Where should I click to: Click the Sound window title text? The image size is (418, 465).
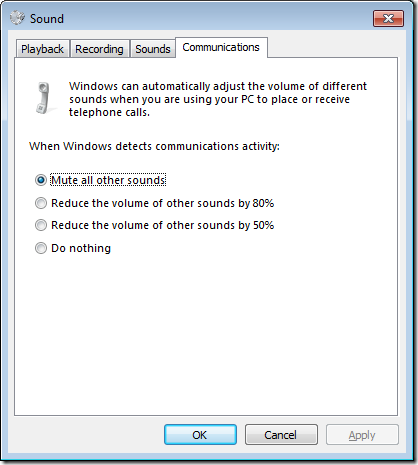click(47, 19)
